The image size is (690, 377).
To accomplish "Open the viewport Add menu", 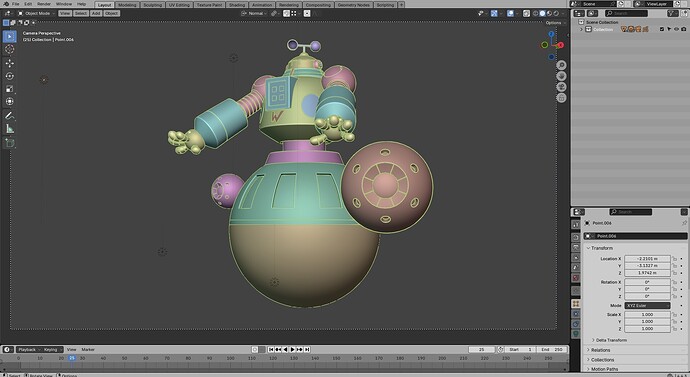I will [96, 13].
